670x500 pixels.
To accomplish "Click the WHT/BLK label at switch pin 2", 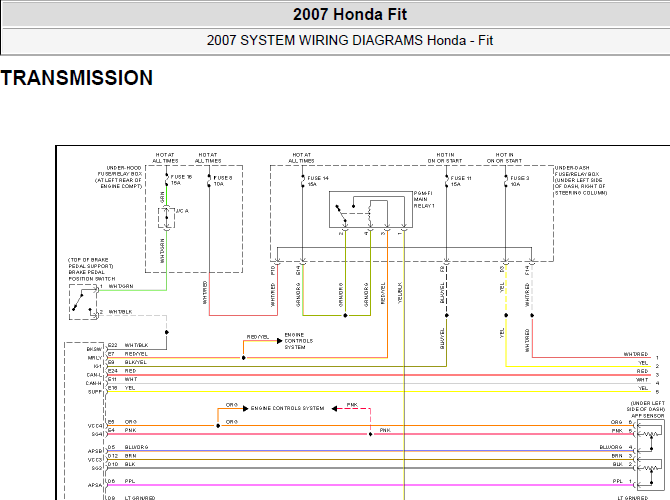I will click(x=120, y=312).
